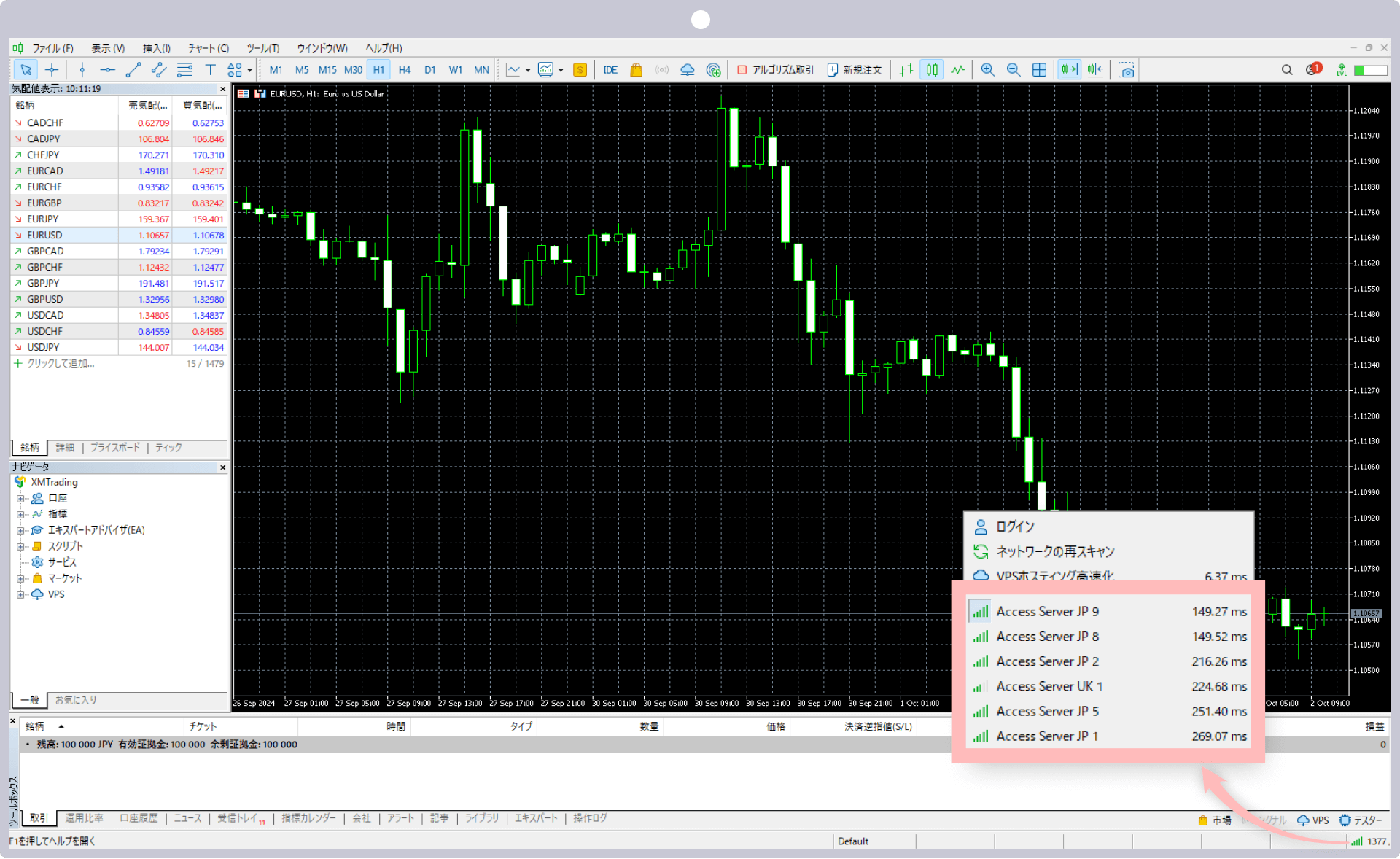Click the copy trading signal plus icon
This screenshot has width=1400, height=859.
(714, 70)
